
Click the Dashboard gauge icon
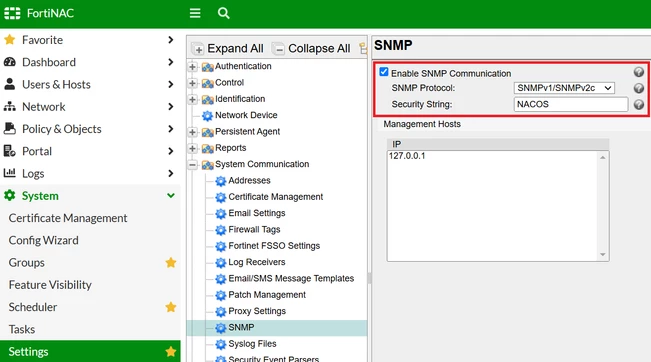point(10,62)
